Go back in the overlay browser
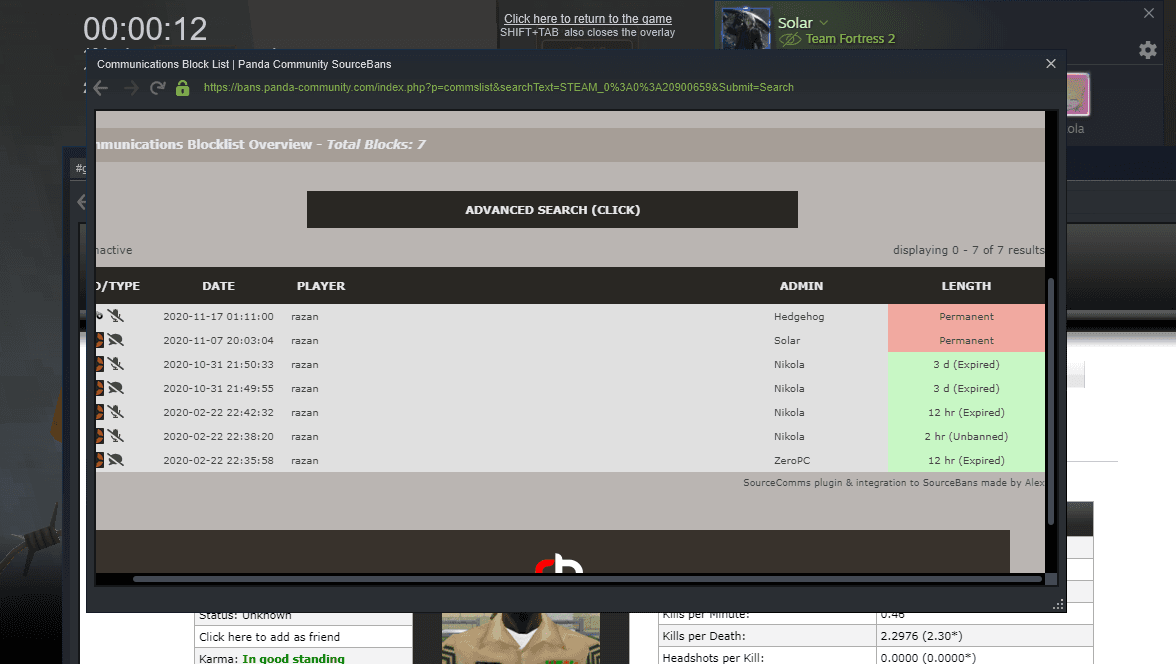The height and width of the screenshot is (664, 1176). tap(100, 88)
